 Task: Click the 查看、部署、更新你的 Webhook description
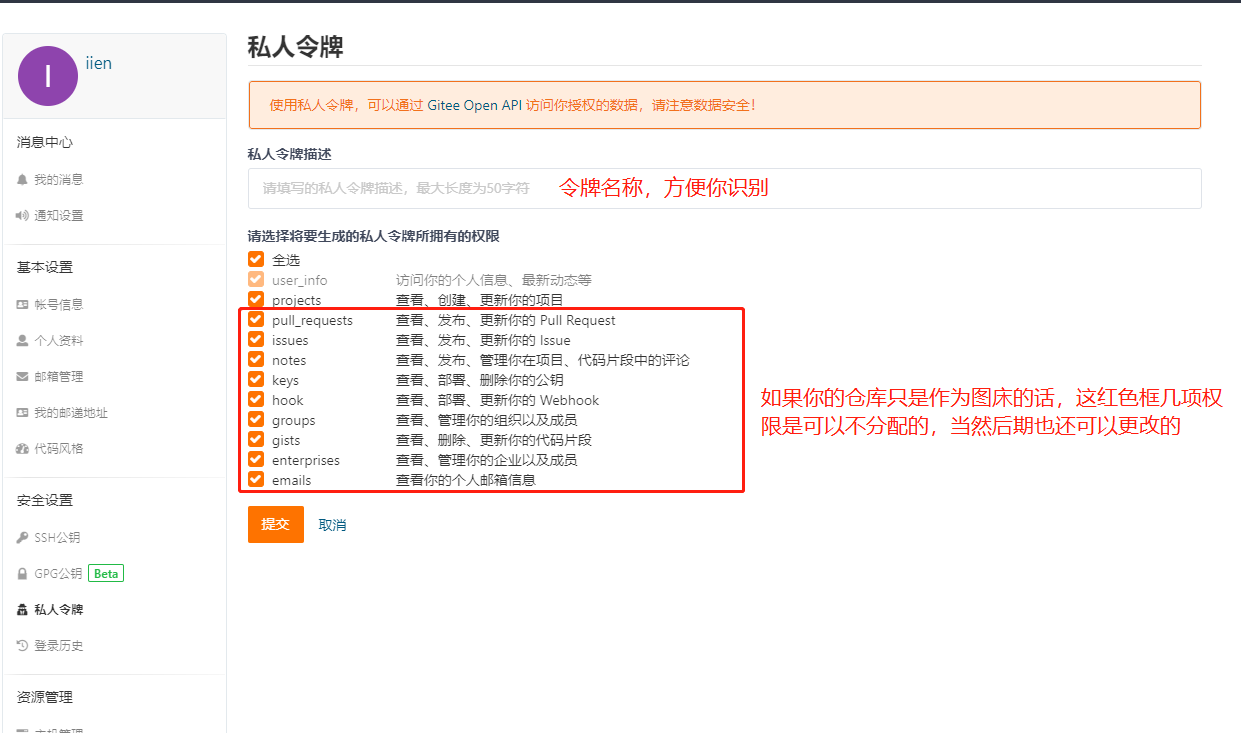tap(498, 400)
